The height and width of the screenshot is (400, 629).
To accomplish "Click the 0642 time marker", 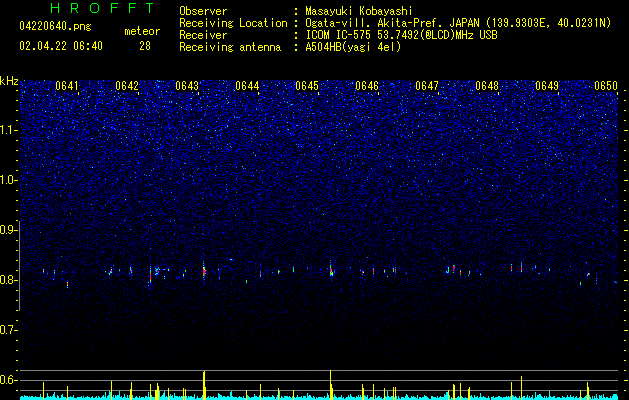I will pyautogui.click(x=127, y=86).
